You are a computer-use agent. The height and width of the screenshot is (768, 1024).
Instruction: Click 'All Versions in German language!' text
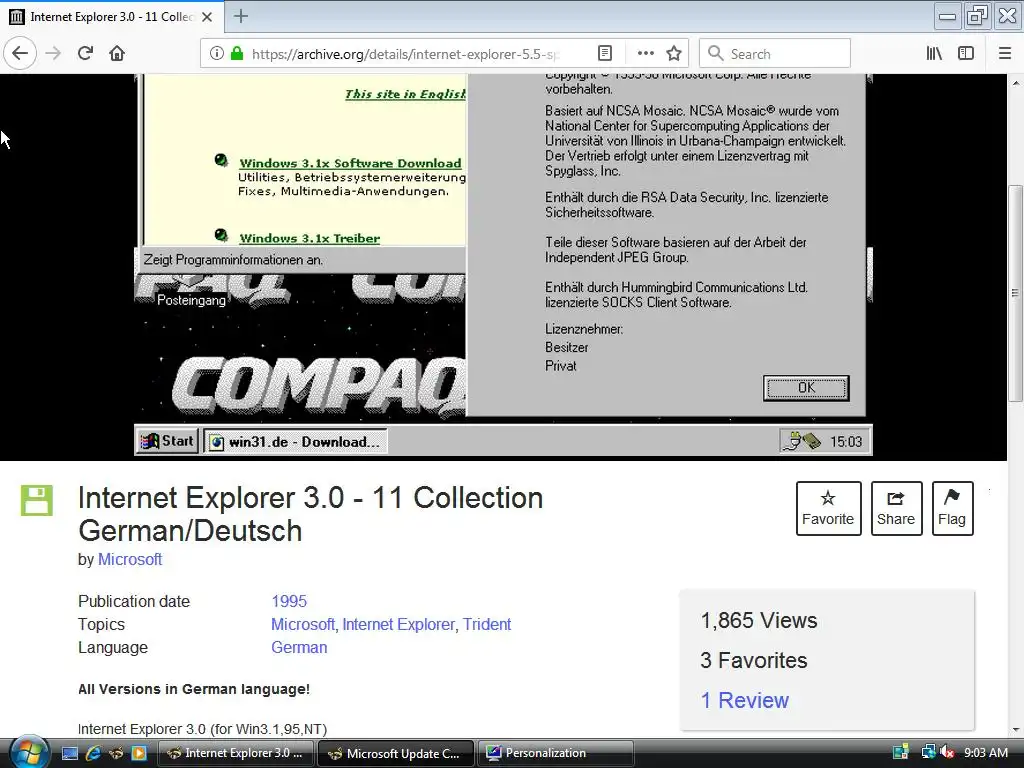tap(194, 689)
